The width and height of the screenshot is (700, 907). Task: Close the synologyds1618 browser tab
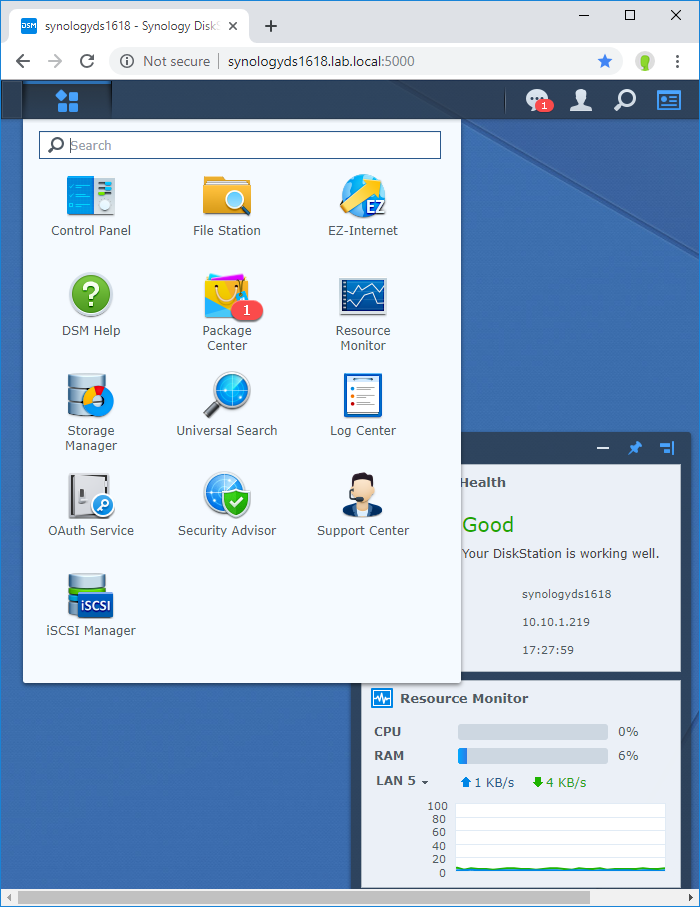233,26
